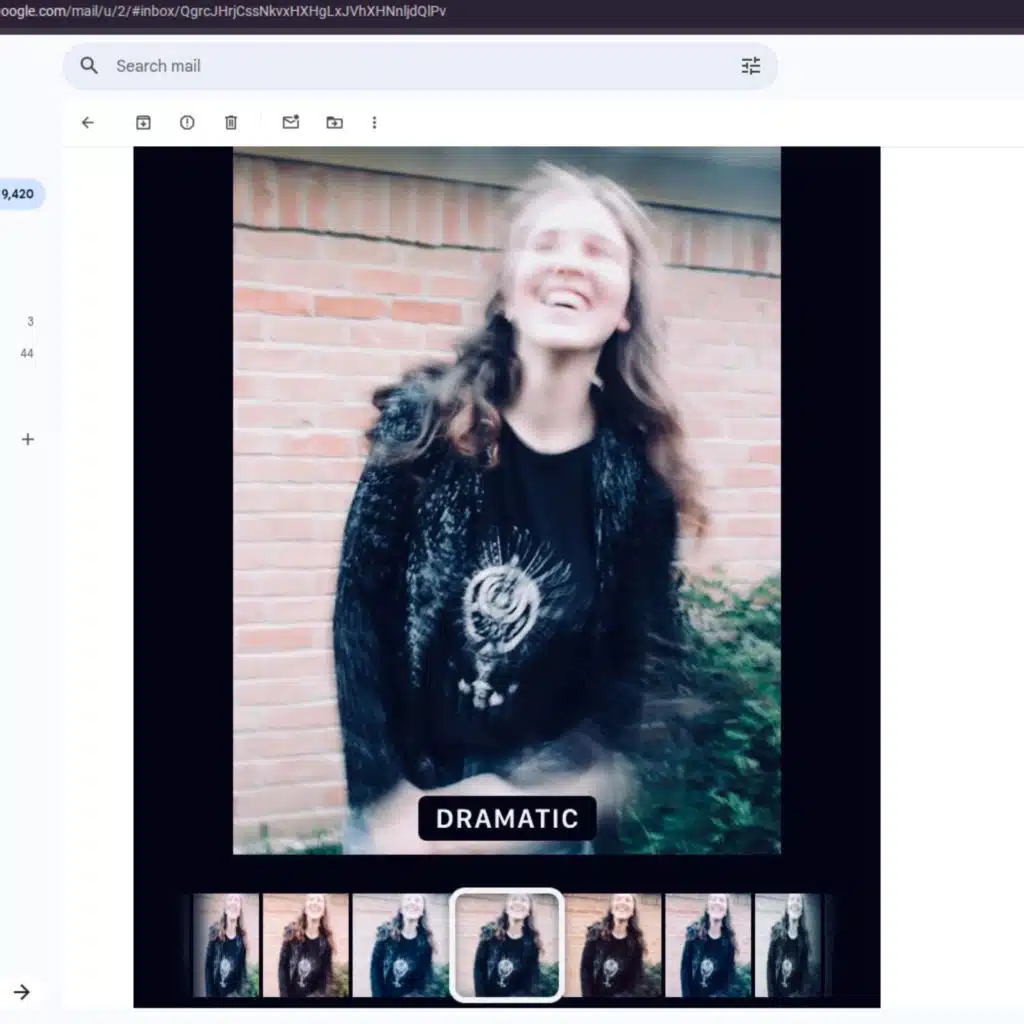Archive this email

click(143, 122)
